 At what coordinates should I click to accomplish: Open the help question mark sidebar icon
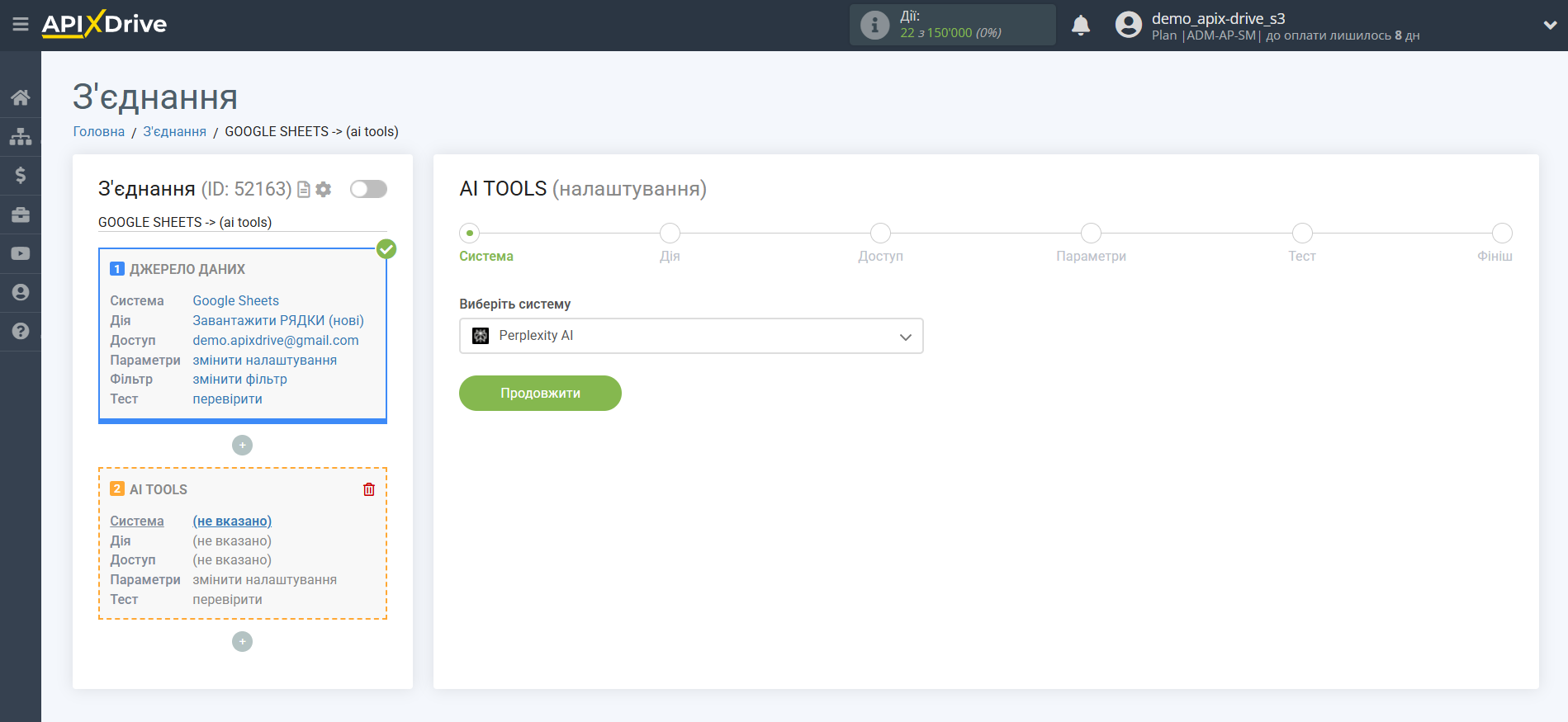tap(21, 331)
